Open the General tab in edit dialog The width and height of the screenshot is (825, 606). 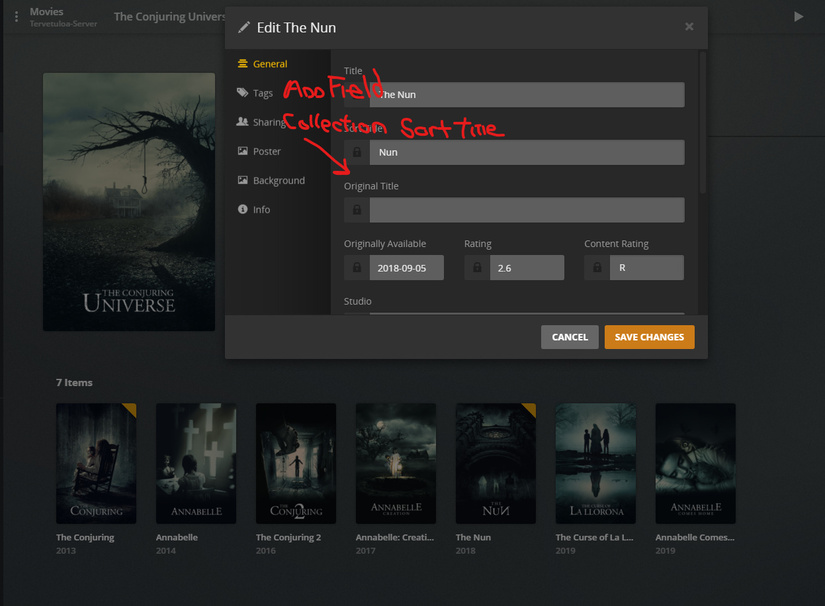[263, 64]
